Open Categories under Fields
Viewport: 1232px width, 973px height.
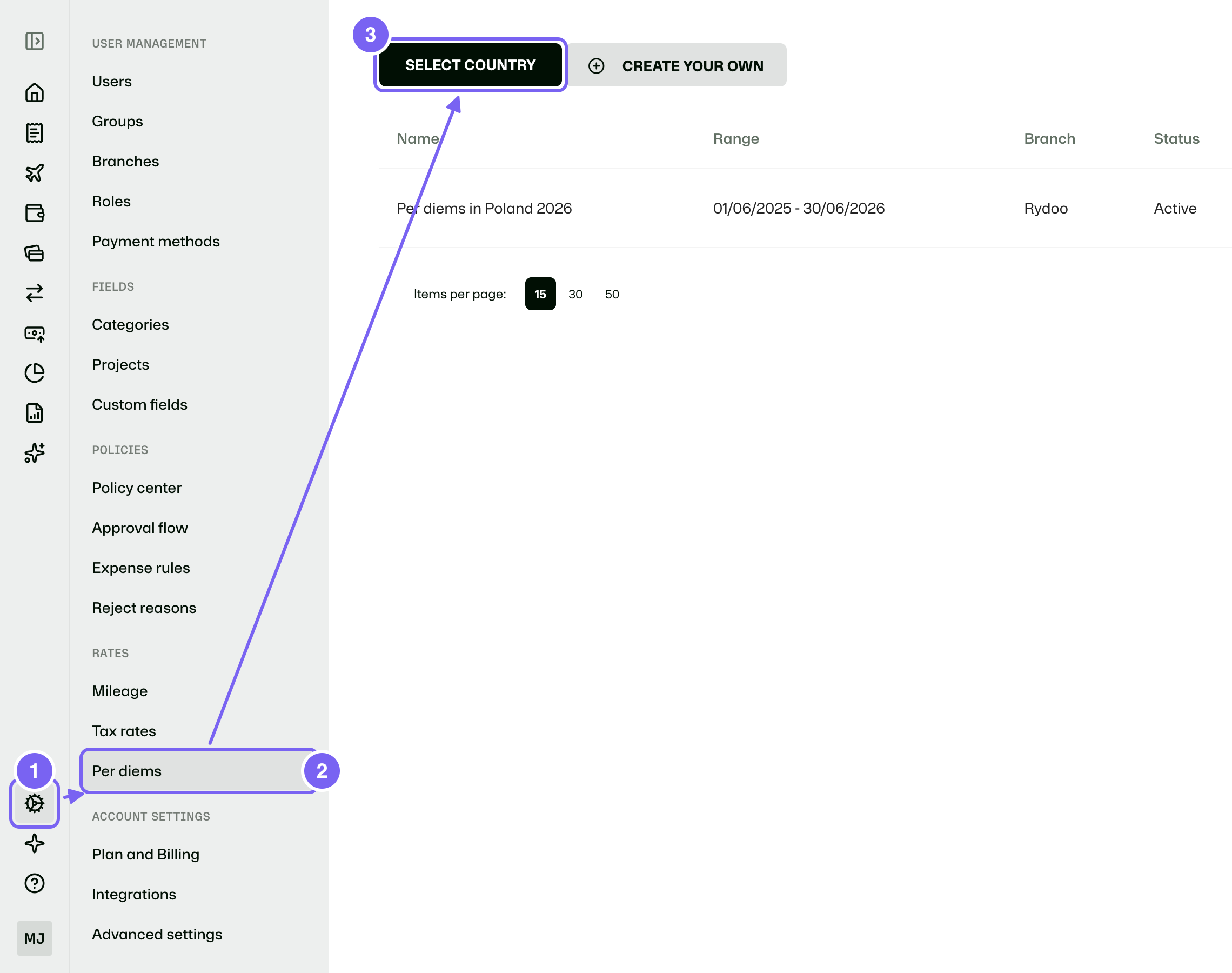click(x=130, y=325)
